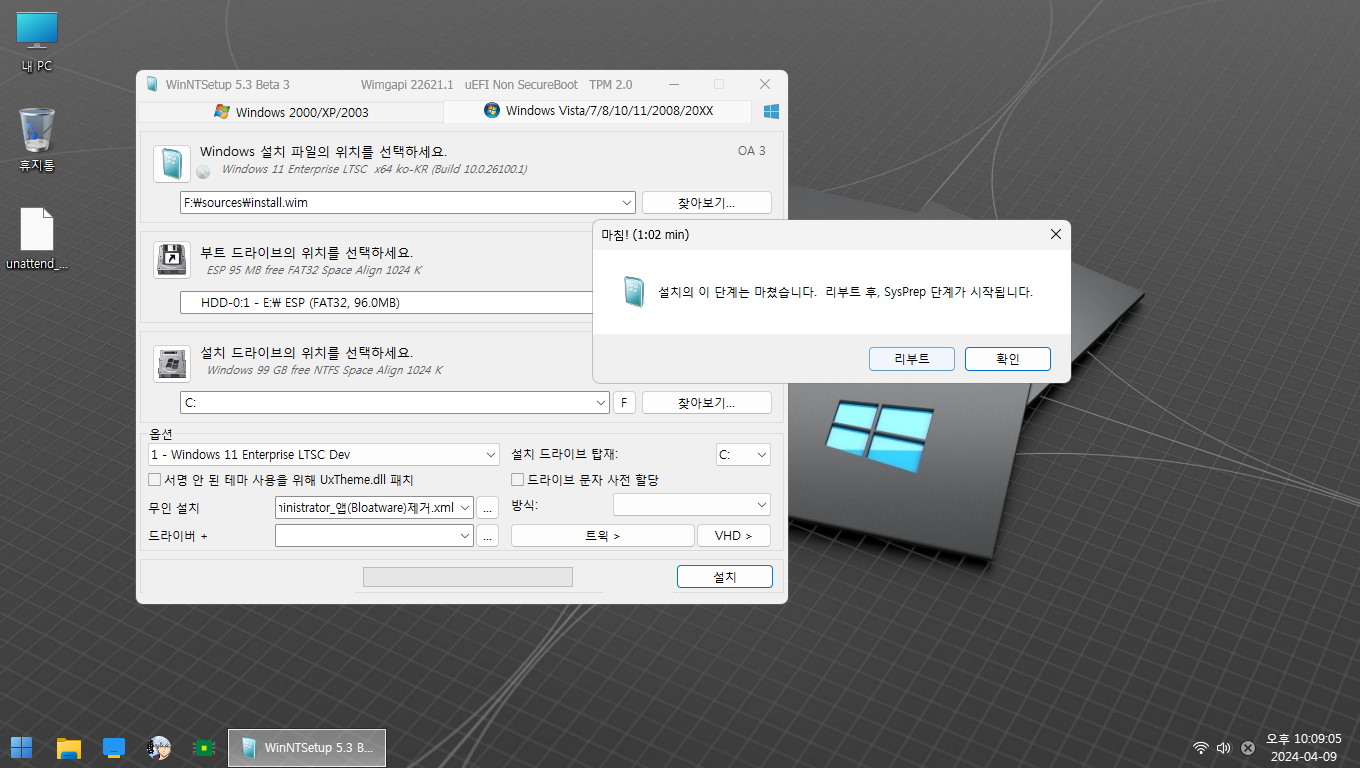This screenshot has height=768, width=1360.
Task: Expand the empty drivers path dropdown
Action: 465,536
